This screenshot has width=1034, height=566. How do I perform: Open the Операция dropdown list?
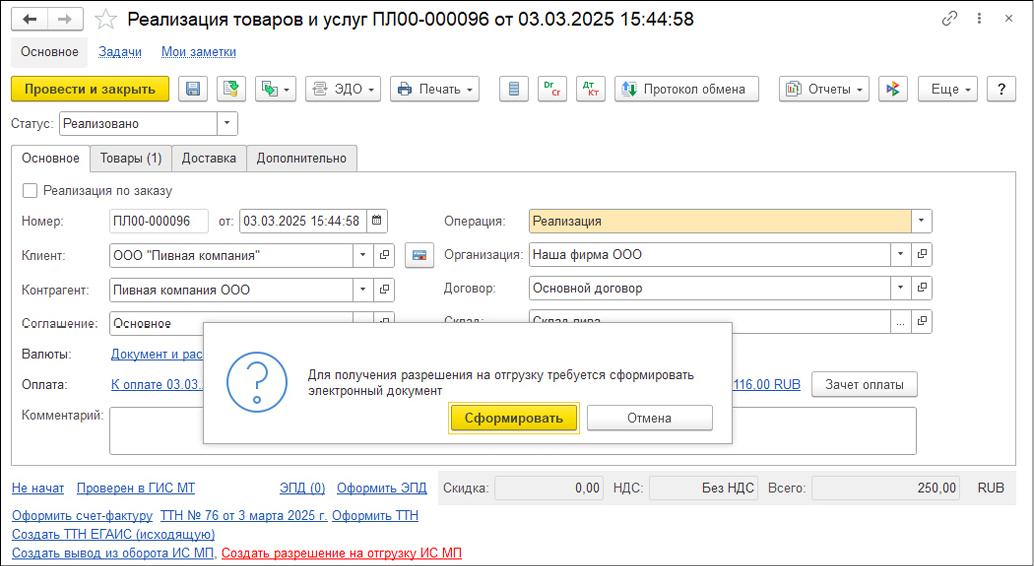click(x=921, y=221)
